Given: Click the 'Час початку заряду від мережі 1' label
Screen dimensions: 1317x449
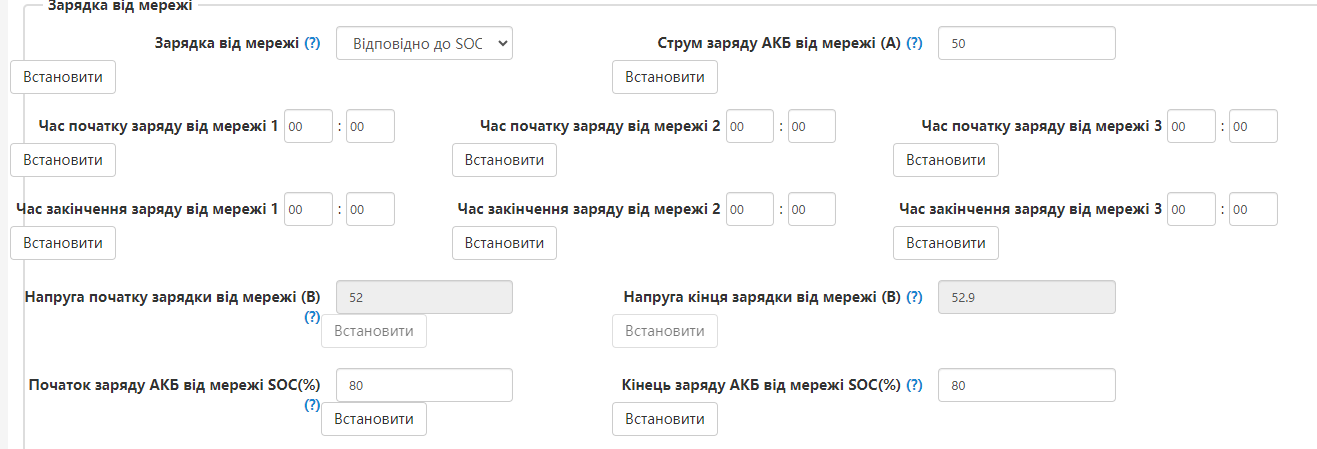Looking at the screenshot, I should coord(158,126).
